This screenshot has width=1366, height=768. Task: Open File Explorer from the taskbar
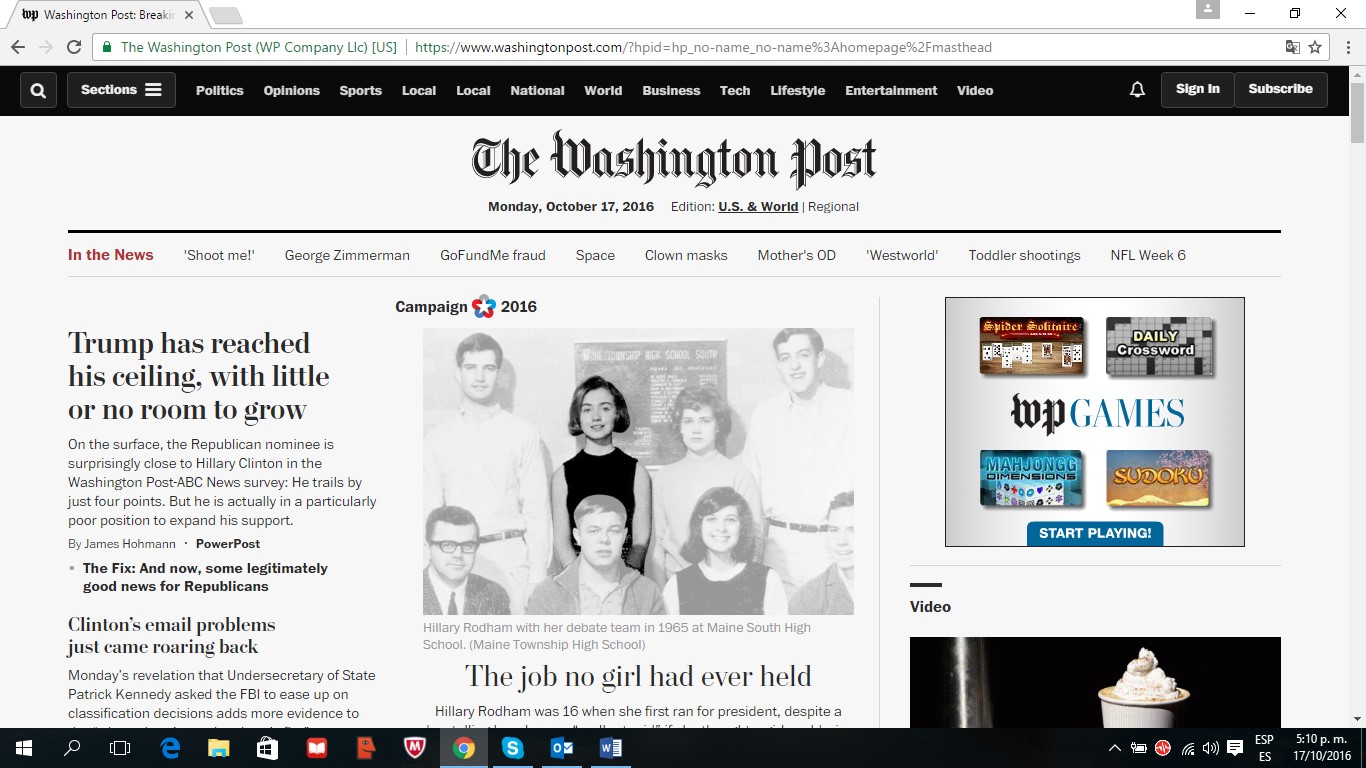(x=219, y=748)
